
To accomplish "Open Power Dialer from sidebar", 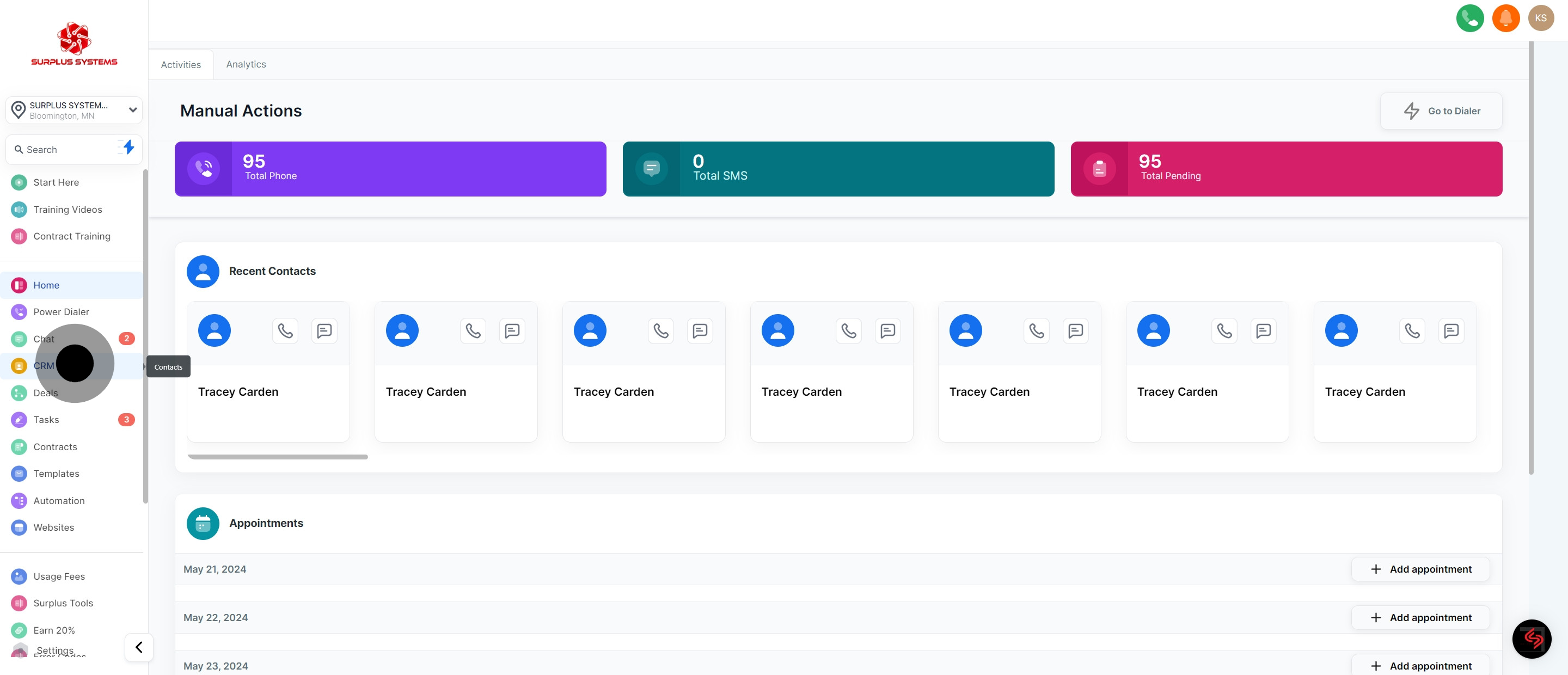I will [x=61, y=311].
